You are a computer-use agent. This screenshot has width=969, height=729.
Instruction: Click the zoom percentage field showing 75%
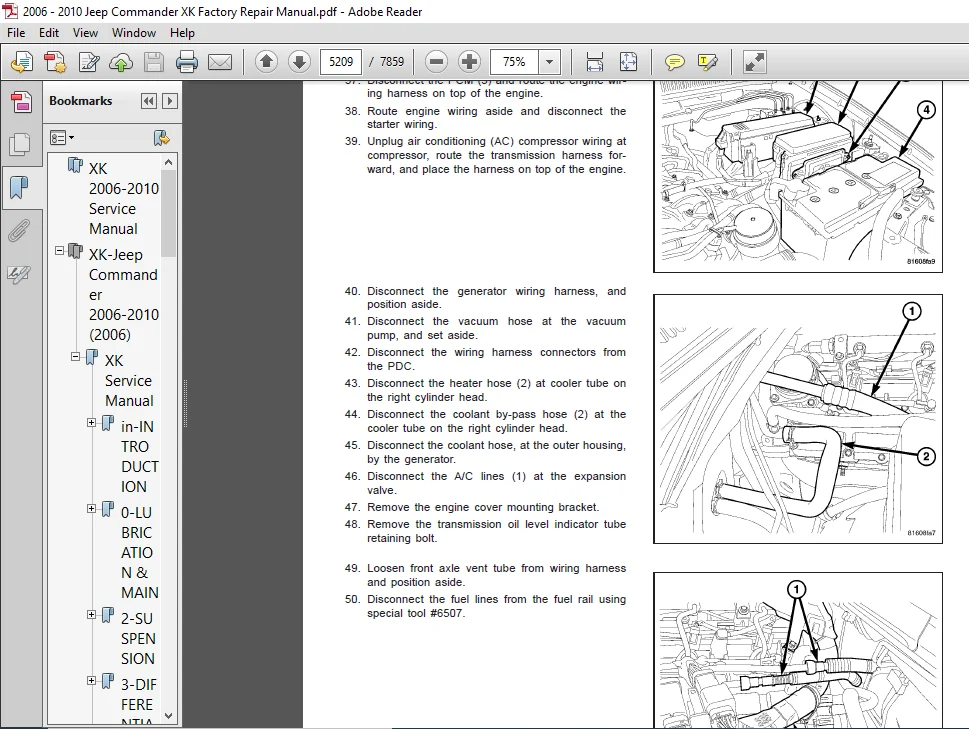514,62
